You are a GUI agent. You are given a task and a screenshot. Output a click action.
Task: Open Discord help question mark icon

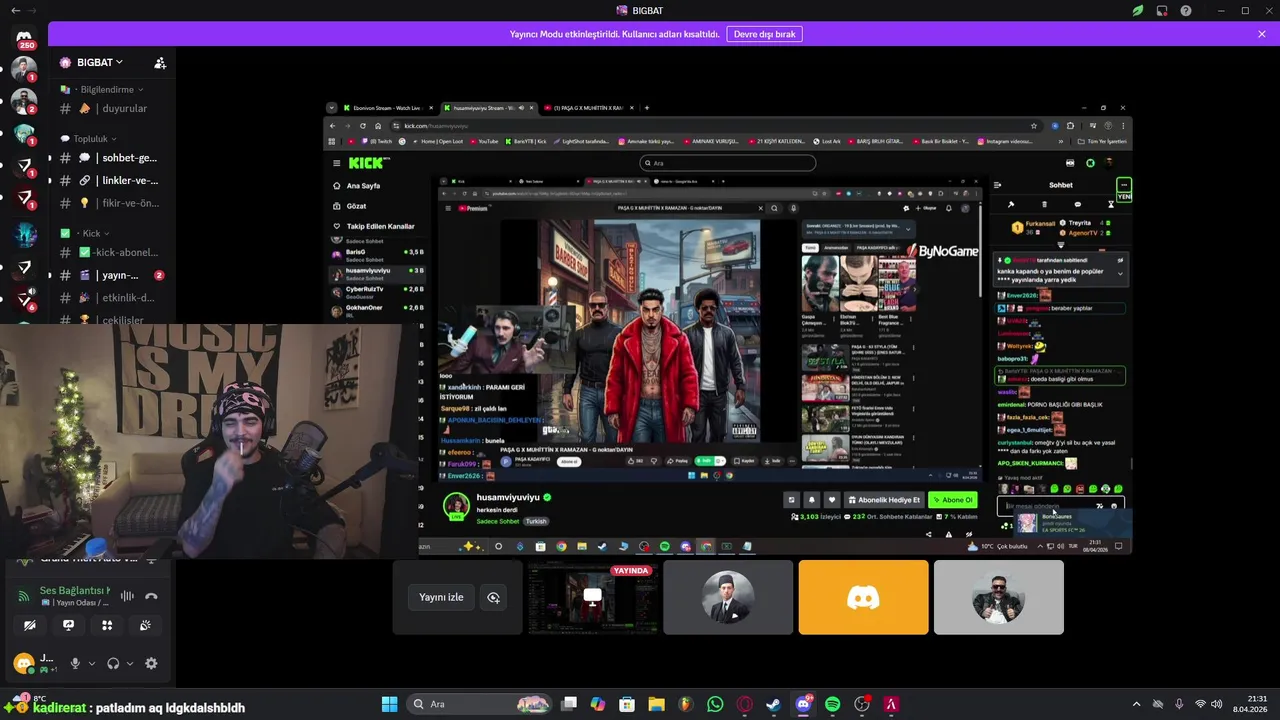click(x=1186, y=11)
